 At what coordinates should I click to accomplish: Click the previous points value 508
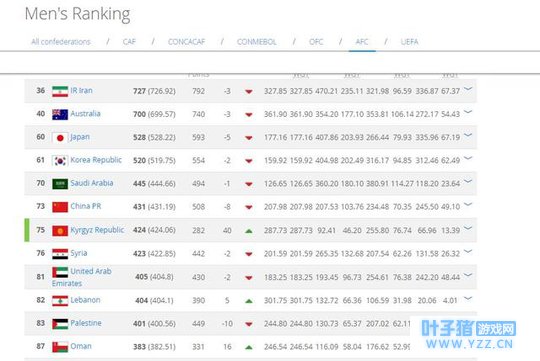click(x=198, y=207)
